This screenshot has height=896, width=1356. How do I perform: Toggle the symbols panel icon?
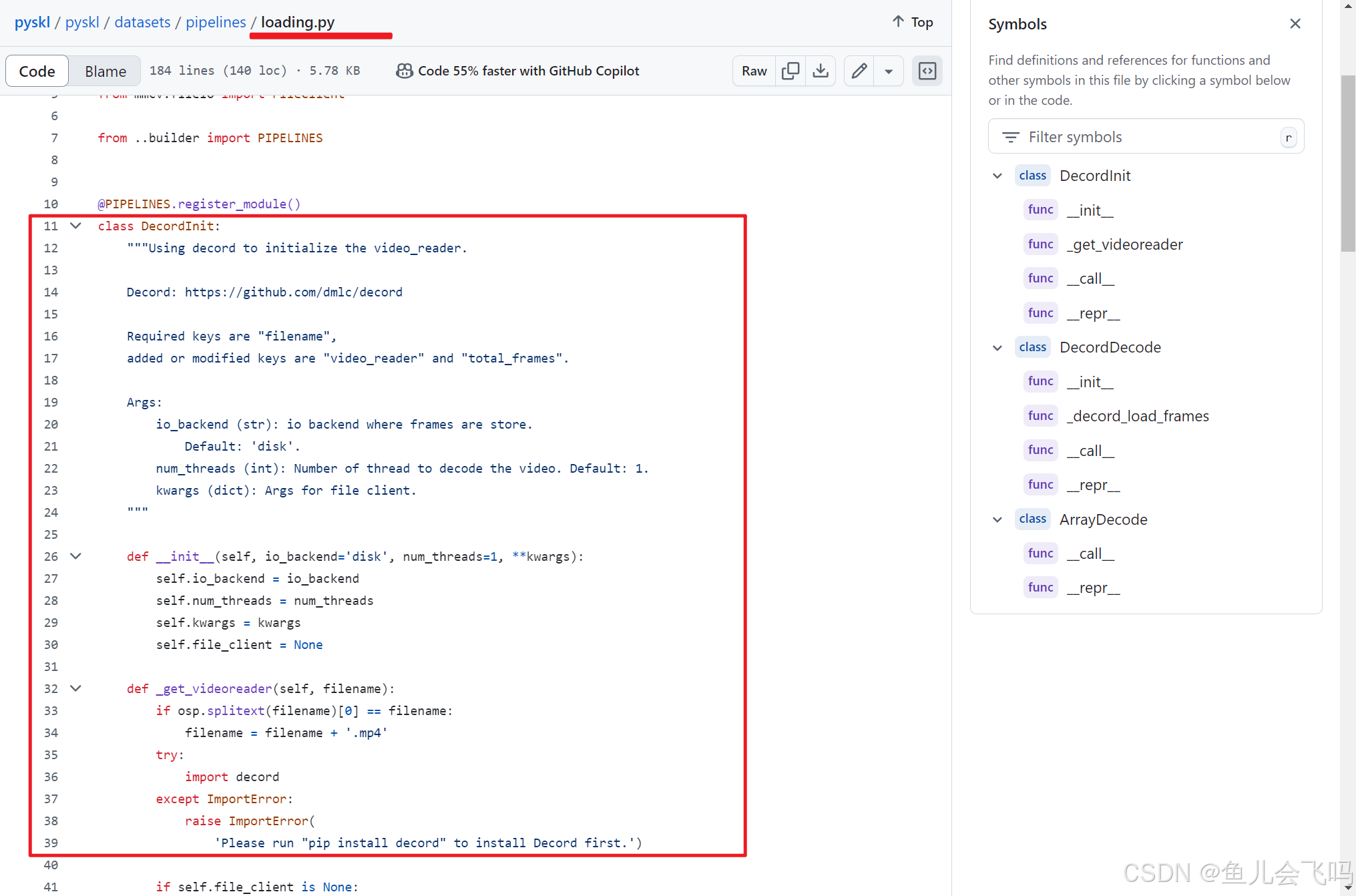[x=927, y=71]
